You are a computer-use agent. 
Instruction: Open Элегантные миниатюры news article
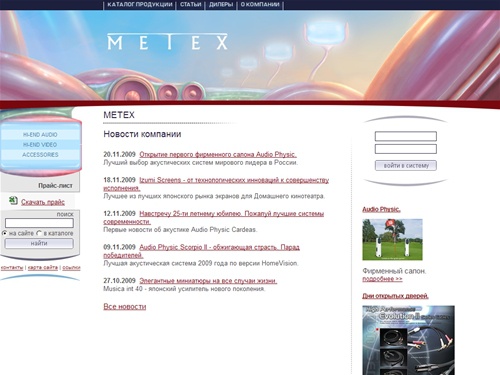pos(208,281)
